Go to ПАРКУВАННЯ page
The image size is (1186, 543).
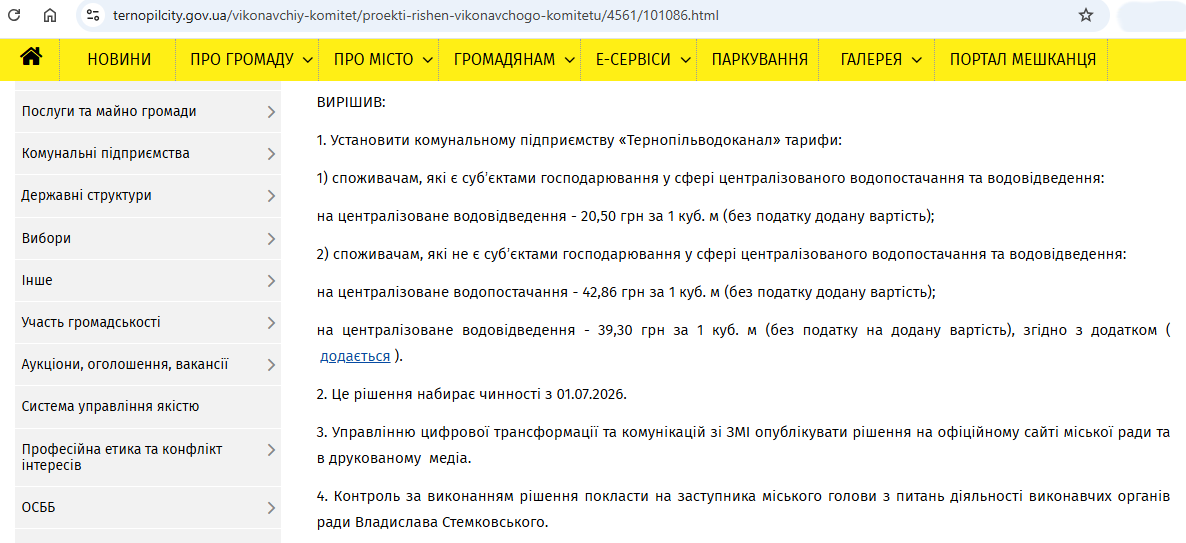759,60
